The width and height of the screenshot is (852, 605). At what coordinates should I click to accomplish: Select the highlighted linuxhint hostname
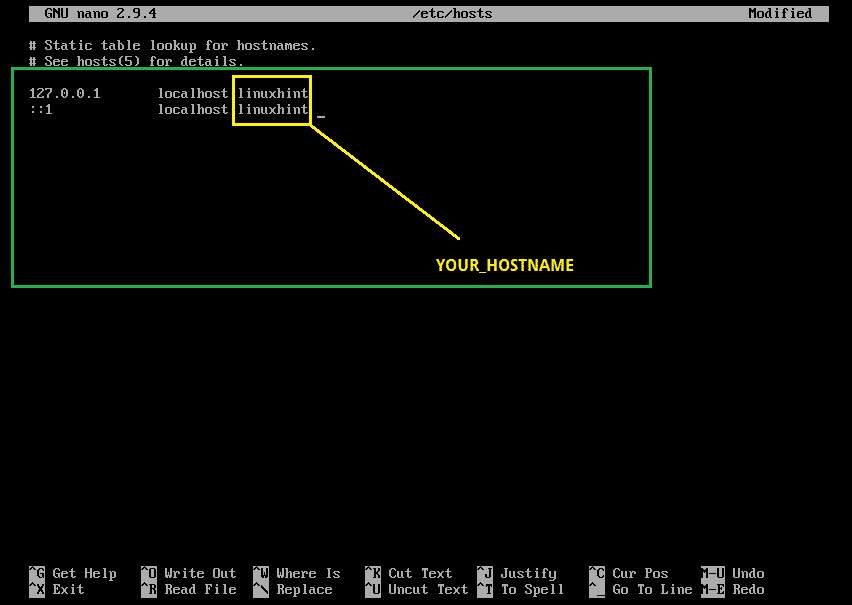pos(271,93)
